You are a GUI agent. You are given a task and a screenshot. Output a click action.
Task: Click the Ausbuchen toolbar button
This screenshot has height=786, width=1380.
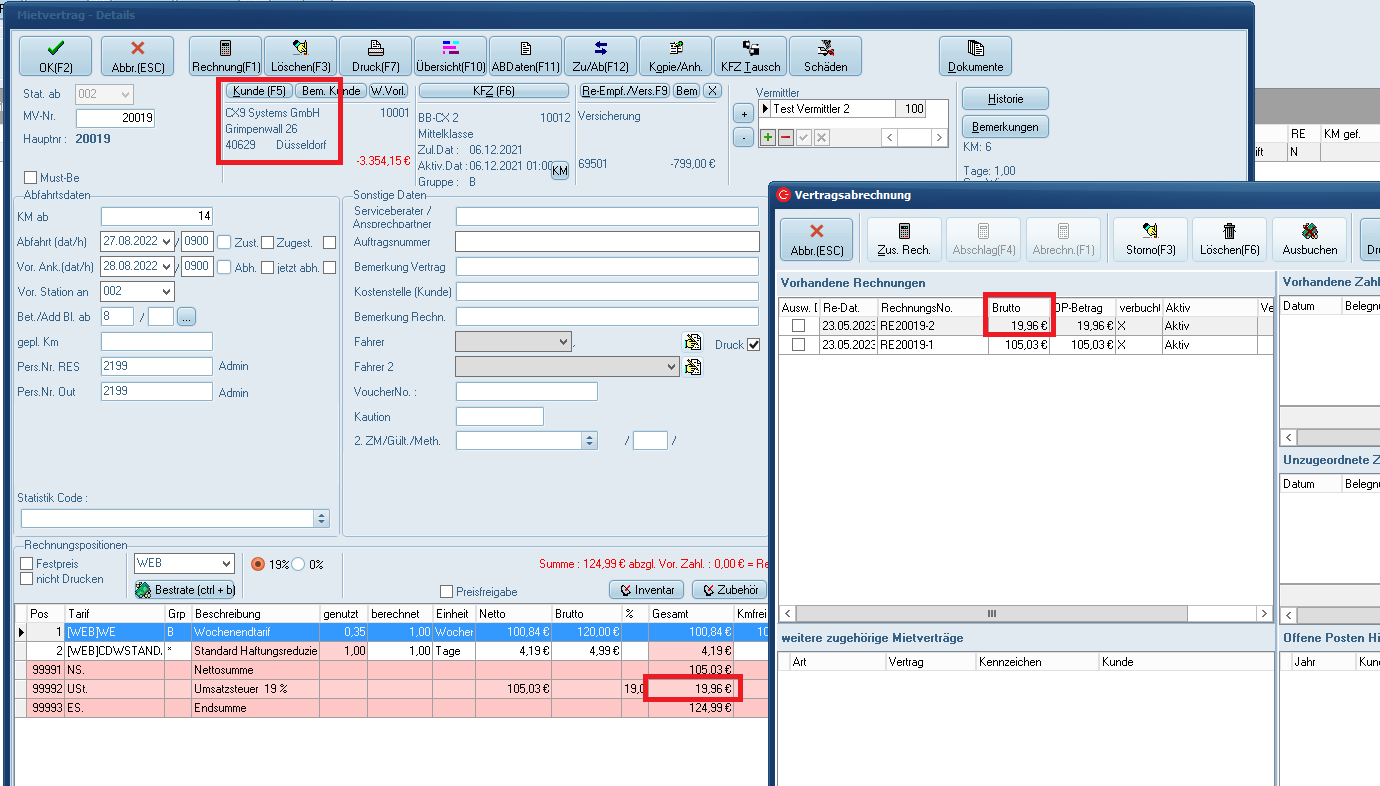[x=1309, y=240]
